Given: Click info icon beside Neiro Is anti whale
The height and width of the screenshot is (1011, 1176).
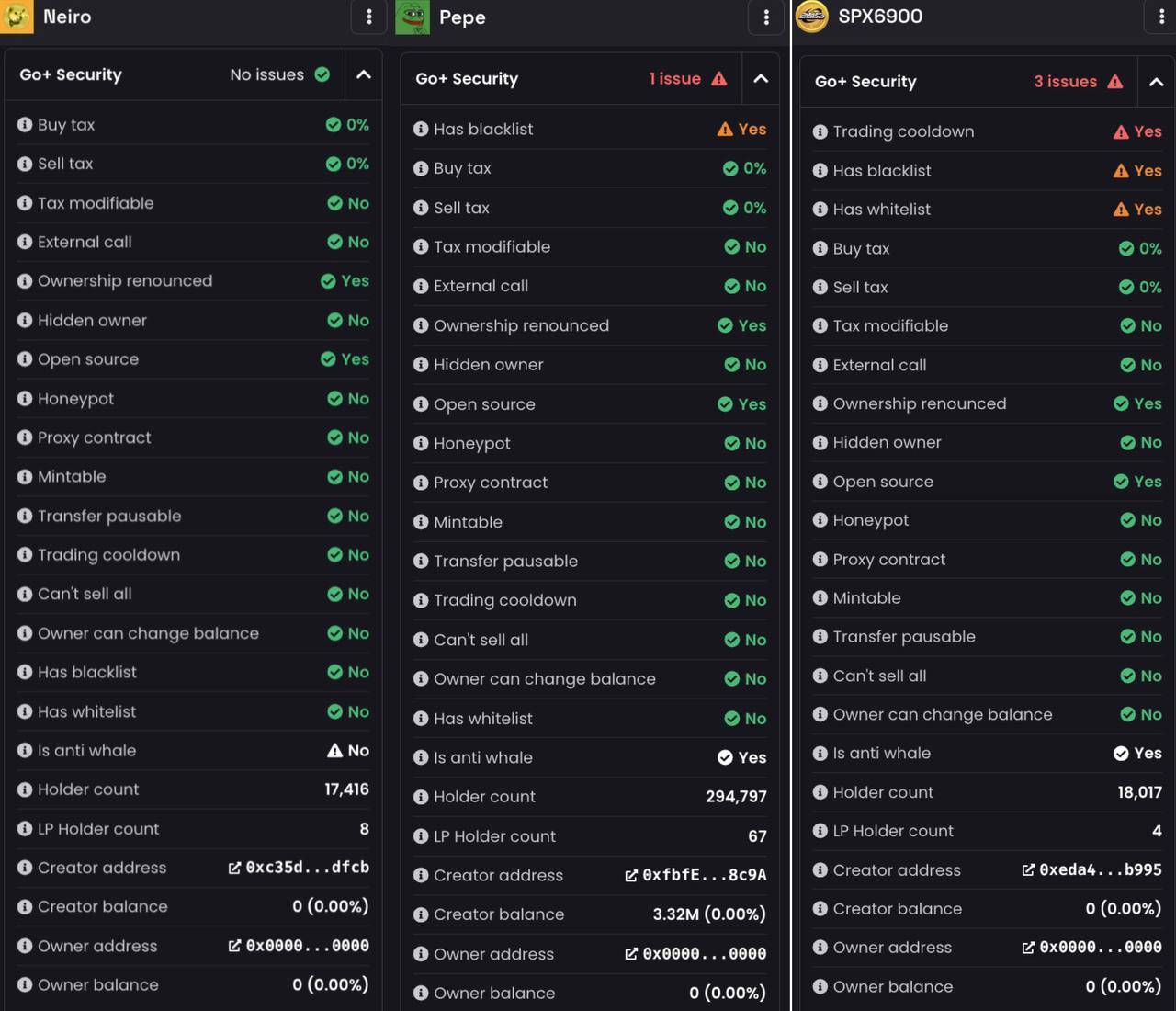Looking at the screenshot, I should point(25,751).
